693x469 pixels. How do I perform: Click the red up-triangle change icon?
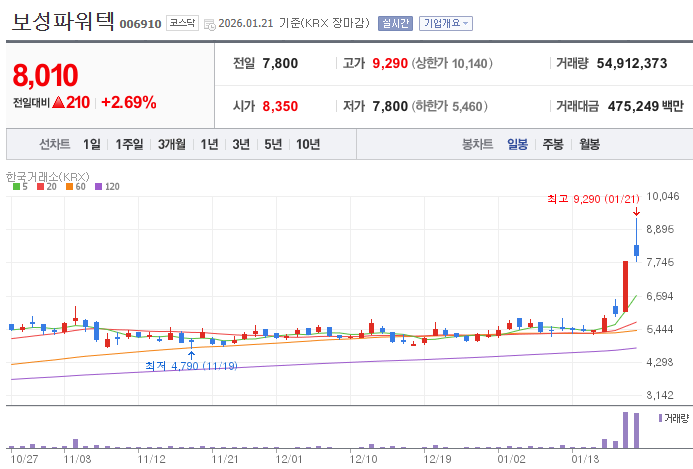58,102
